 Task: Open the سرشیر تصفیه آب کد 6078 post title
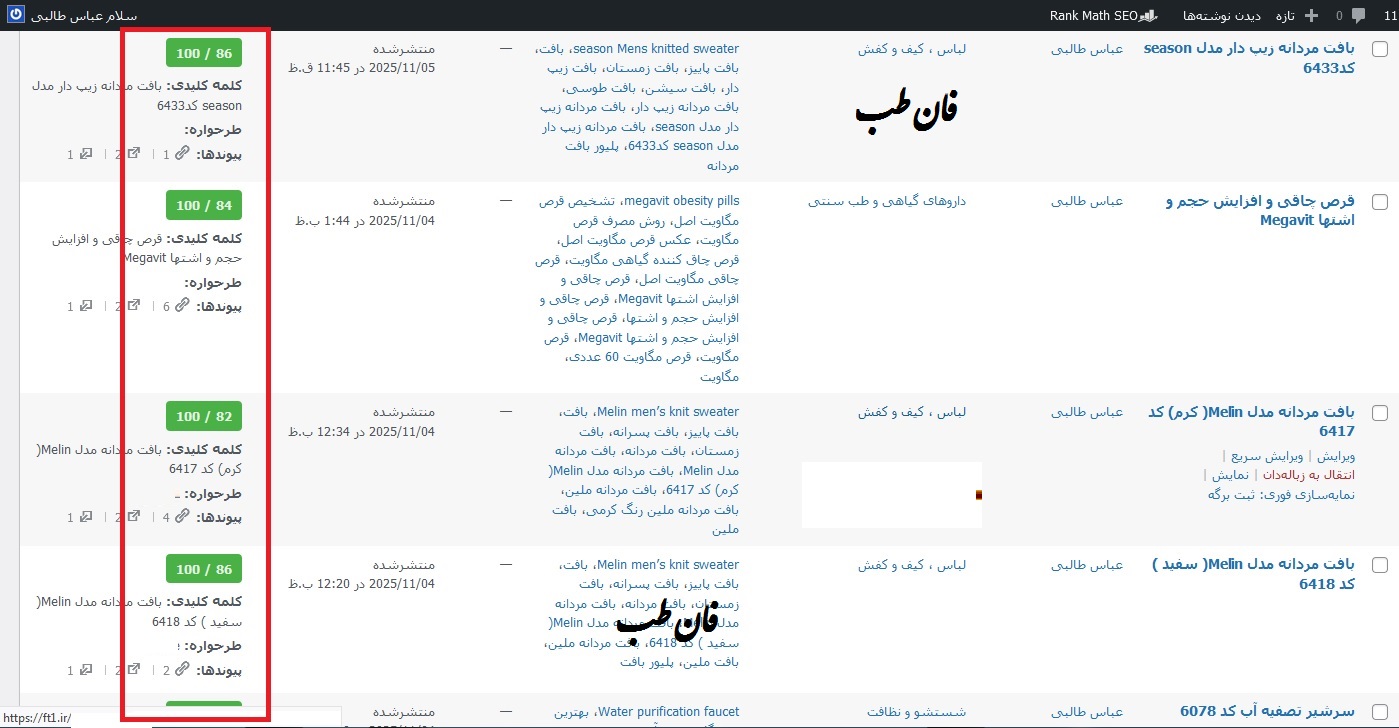(x=1267, y=712)
